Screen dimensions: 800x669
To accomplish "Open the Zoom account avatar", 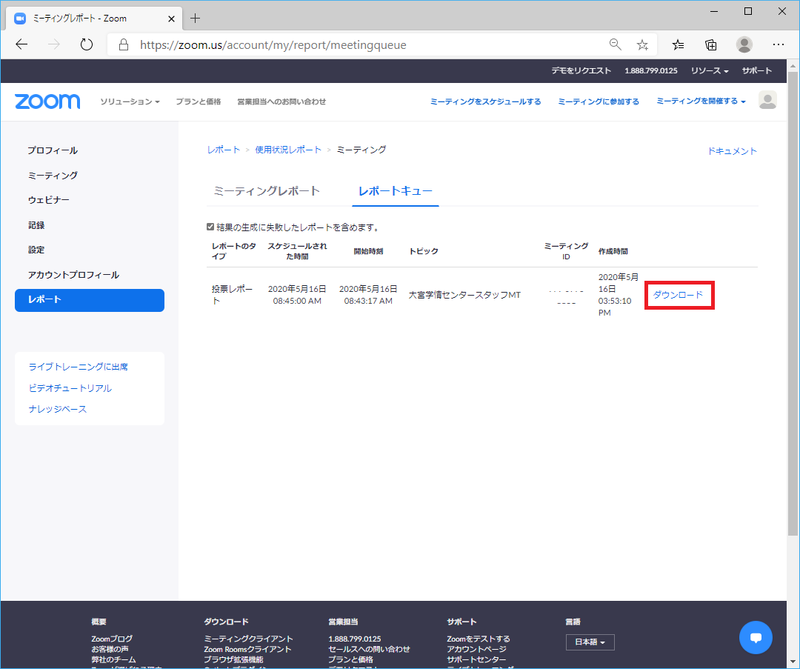I will click(x=767, y=101).
